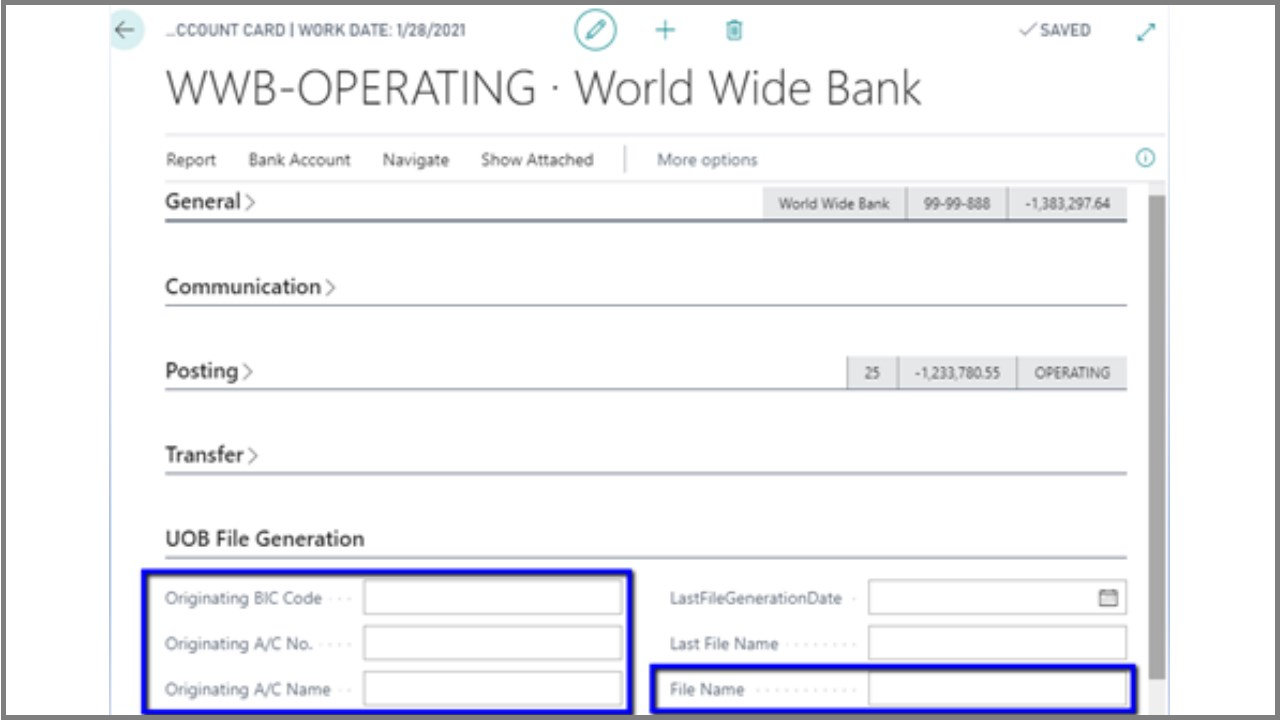Click the Last File Name field
The height and width of the screenshot is (720, 1280).
997,643
